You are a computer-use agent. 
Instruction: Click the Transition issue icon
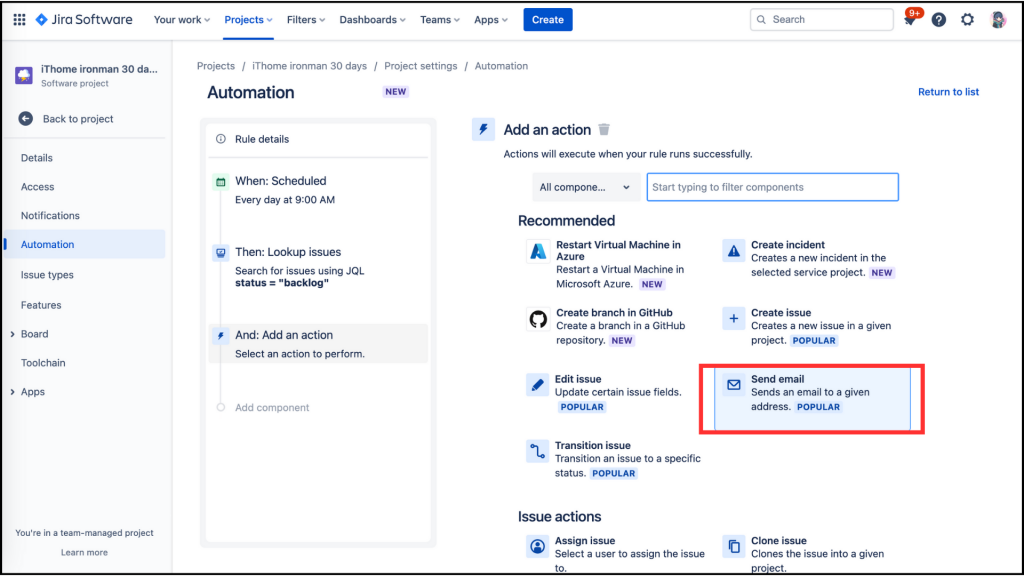pos(537,451)
